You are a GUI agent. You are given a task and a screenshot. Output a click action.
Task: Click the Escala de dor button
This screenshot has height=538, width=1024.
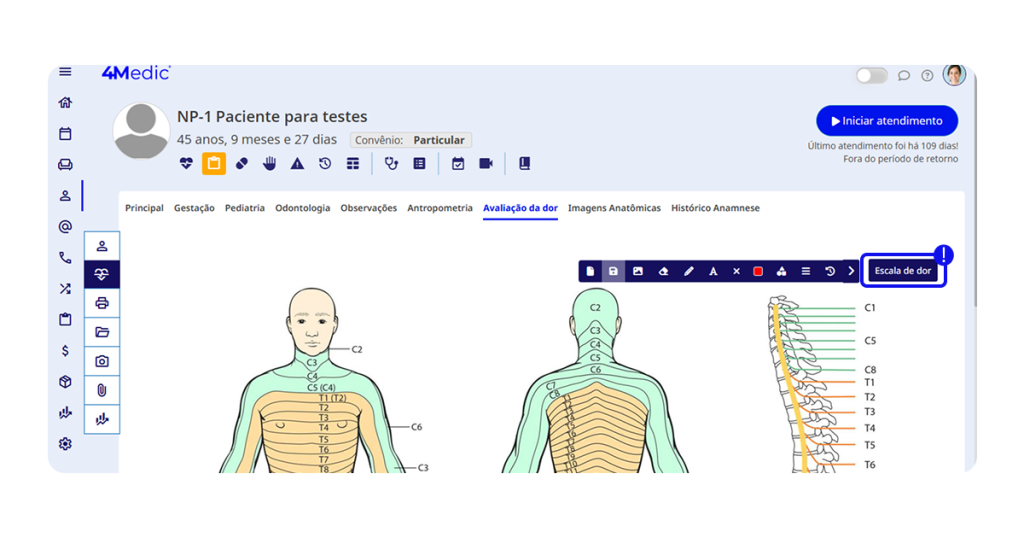[x=903, y=271]
